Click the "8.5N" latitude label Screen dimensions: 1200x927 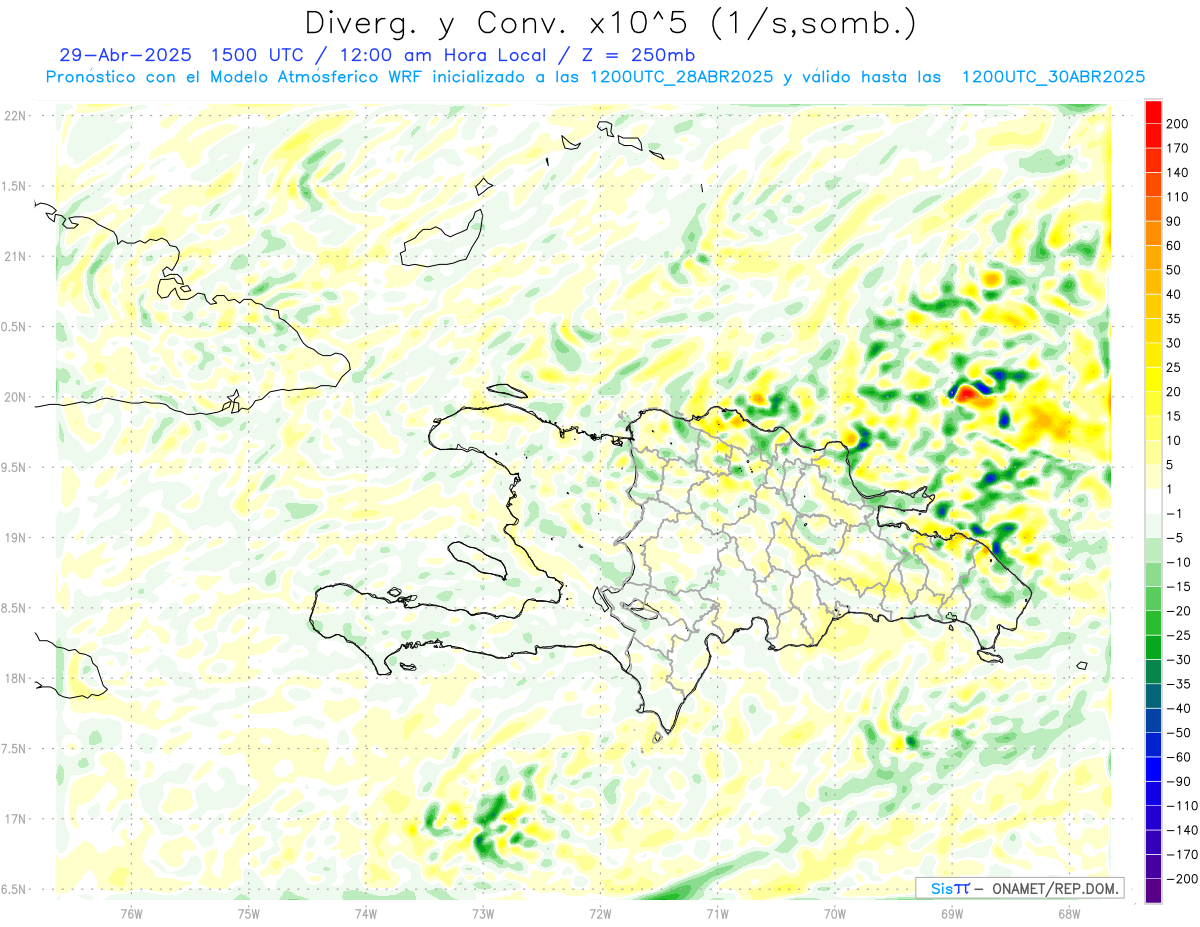click(14, 608)
